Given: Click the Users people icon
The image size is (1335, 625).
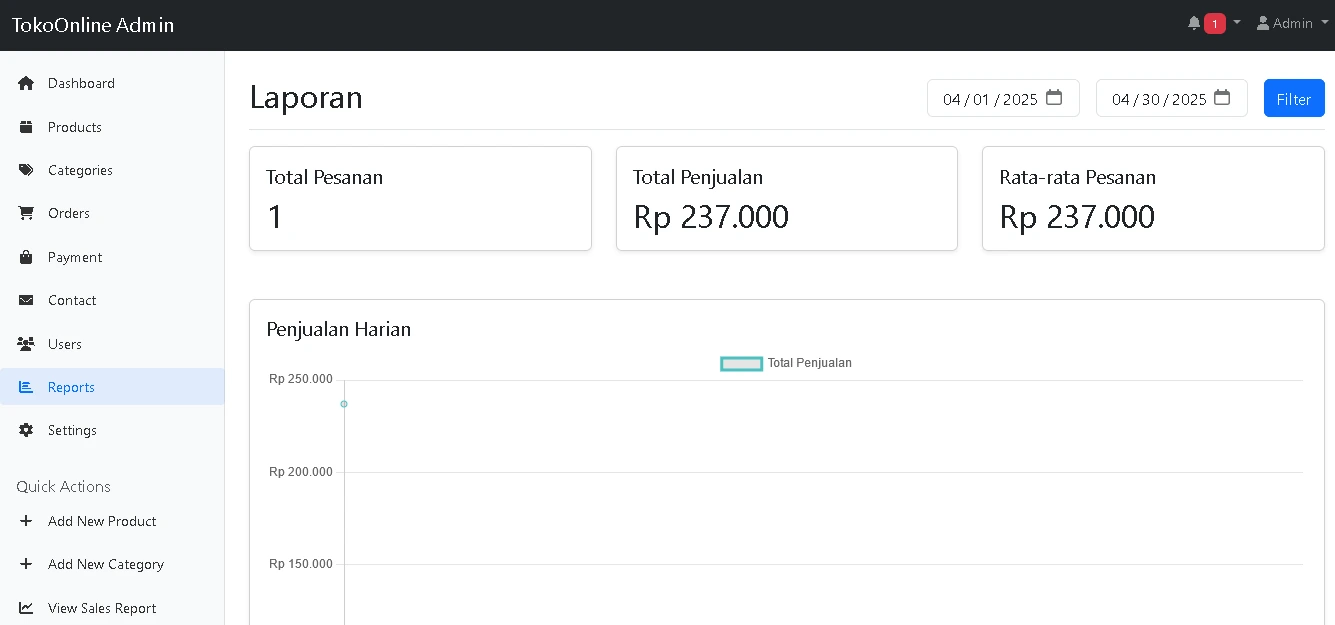Looking at the screenshot, I should click(x=26, y=344).
